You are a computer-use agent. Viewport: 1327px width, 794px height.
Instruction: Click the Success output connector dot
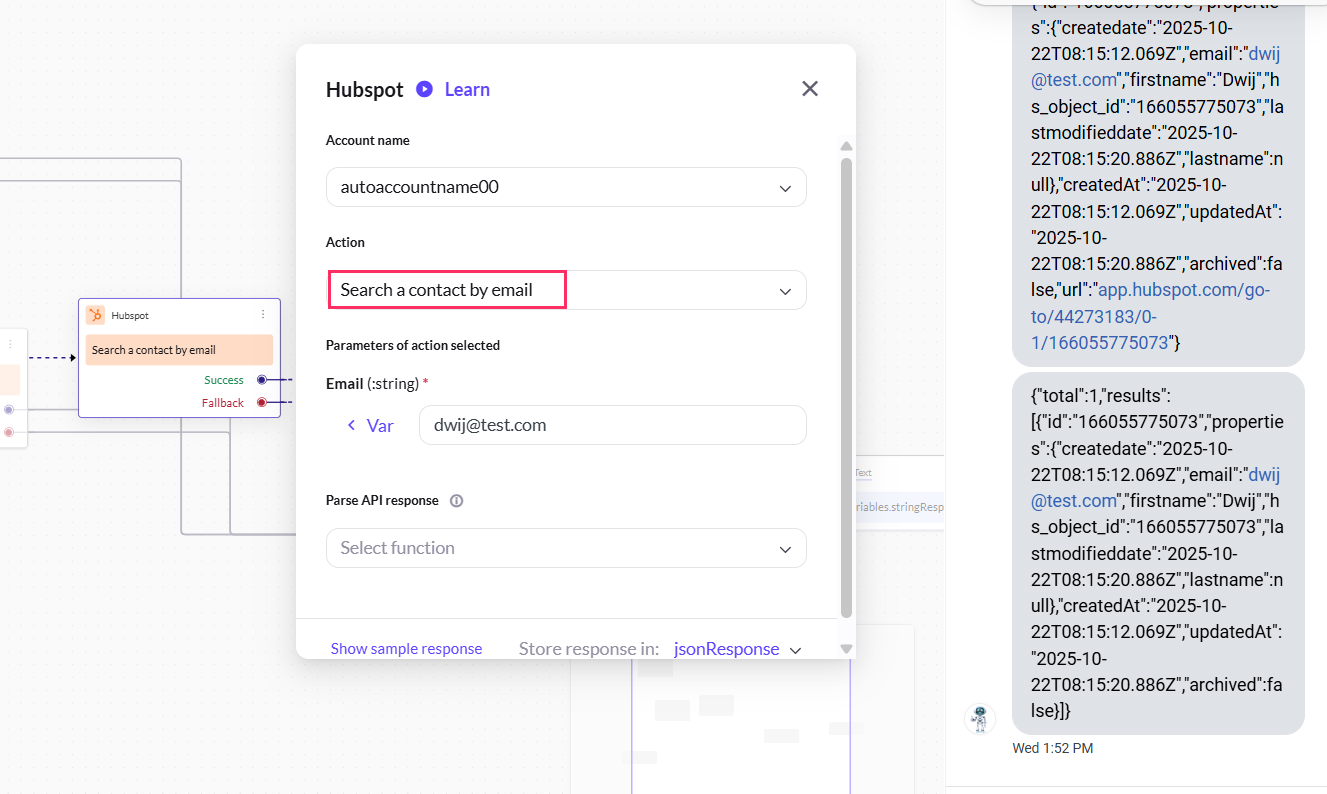tap(262, 380)
